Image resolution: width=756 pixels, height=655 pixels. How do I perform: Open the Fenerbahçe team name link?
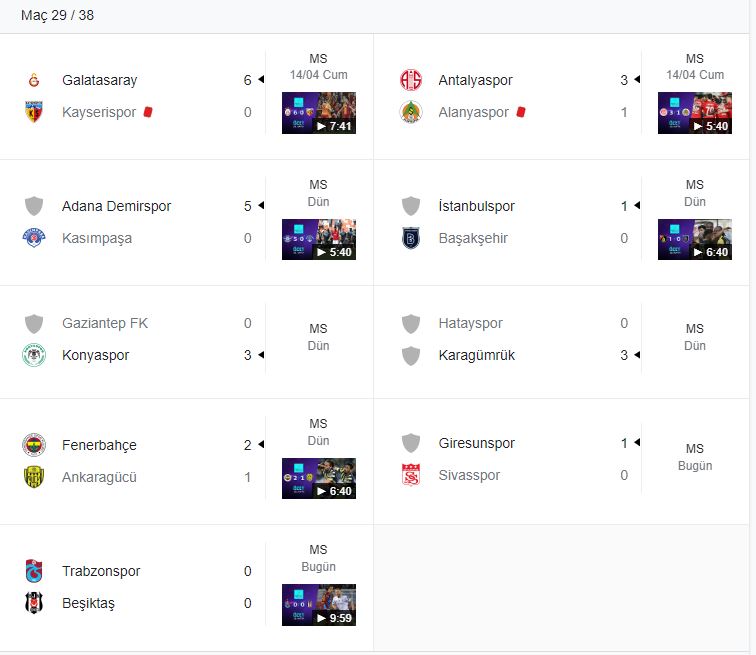(x=99, y=445)
